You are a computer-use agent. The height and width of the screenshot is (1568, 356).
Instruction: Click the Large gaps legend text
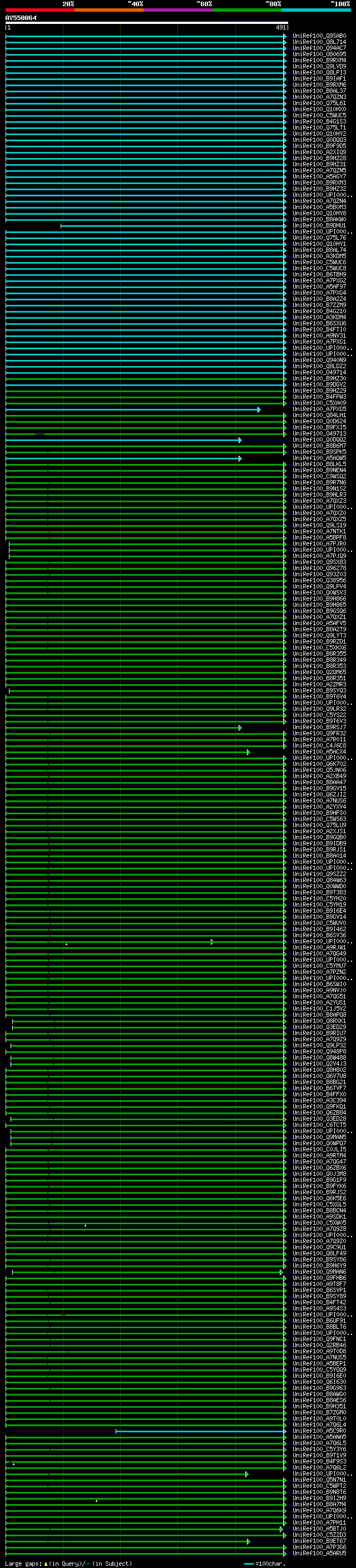click(68, 1563)
